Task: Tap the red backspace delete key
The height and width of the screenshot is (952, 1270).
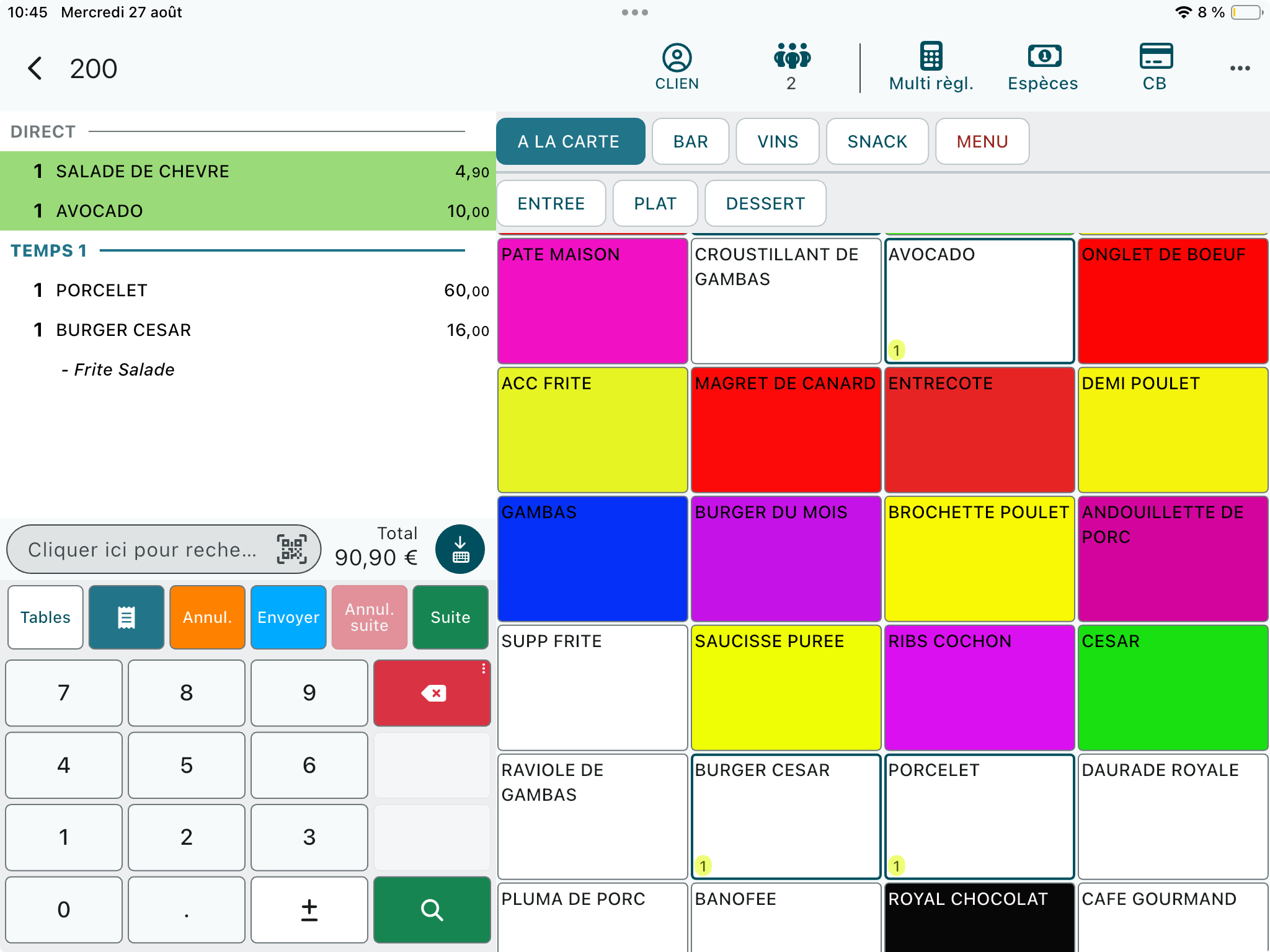Action: click(432, 693)
